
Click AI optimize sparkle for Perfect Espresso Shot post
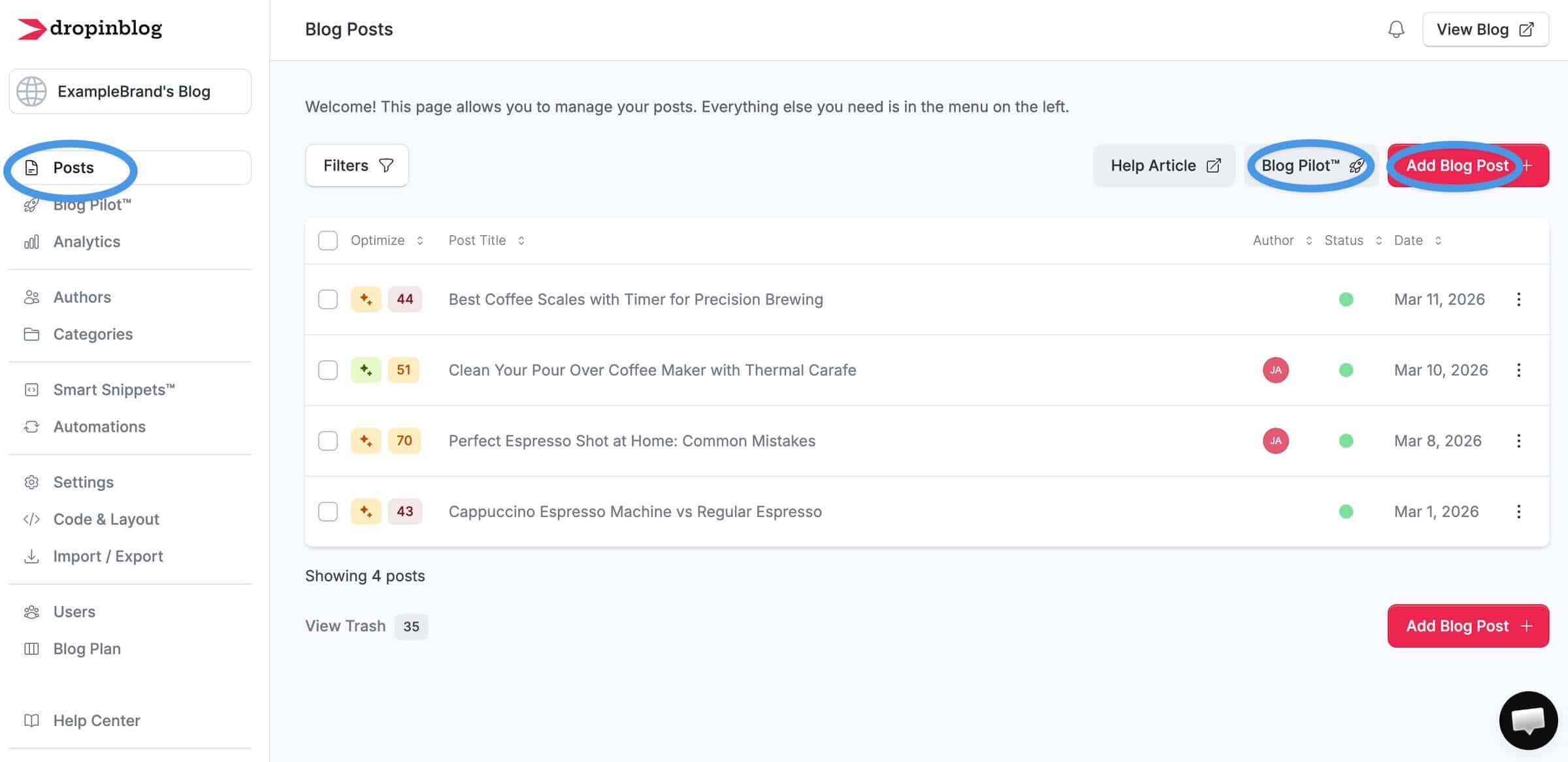point(366,441)
